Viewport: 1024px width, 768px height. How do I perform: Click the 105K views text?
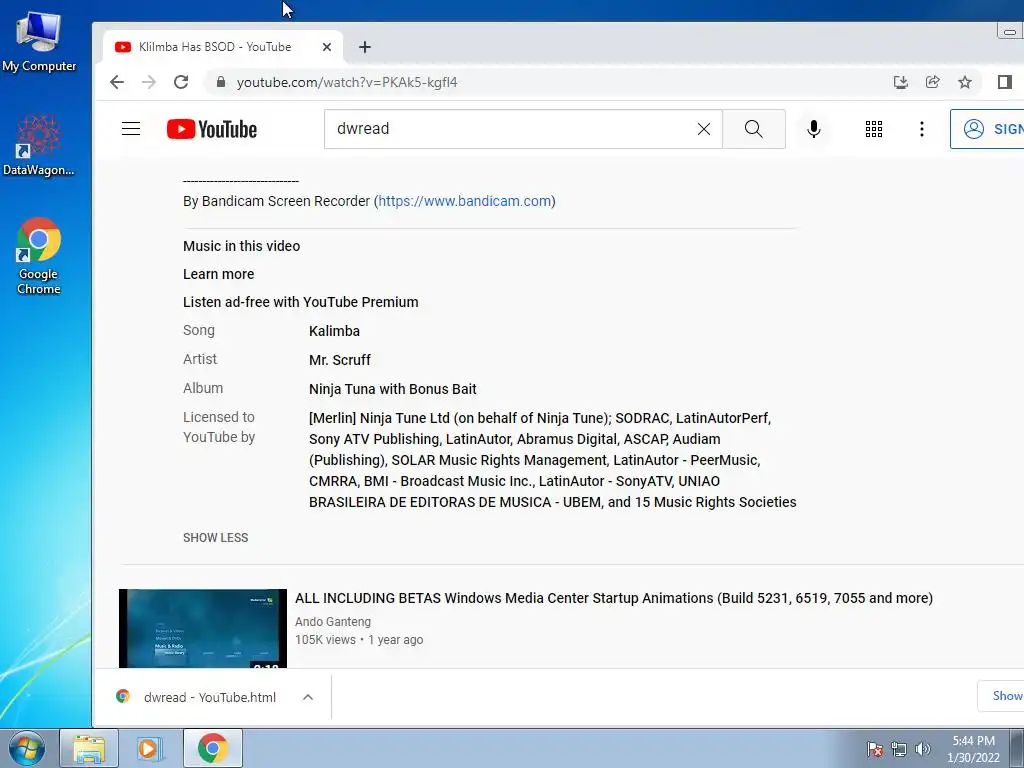click(x=325, y=640)
